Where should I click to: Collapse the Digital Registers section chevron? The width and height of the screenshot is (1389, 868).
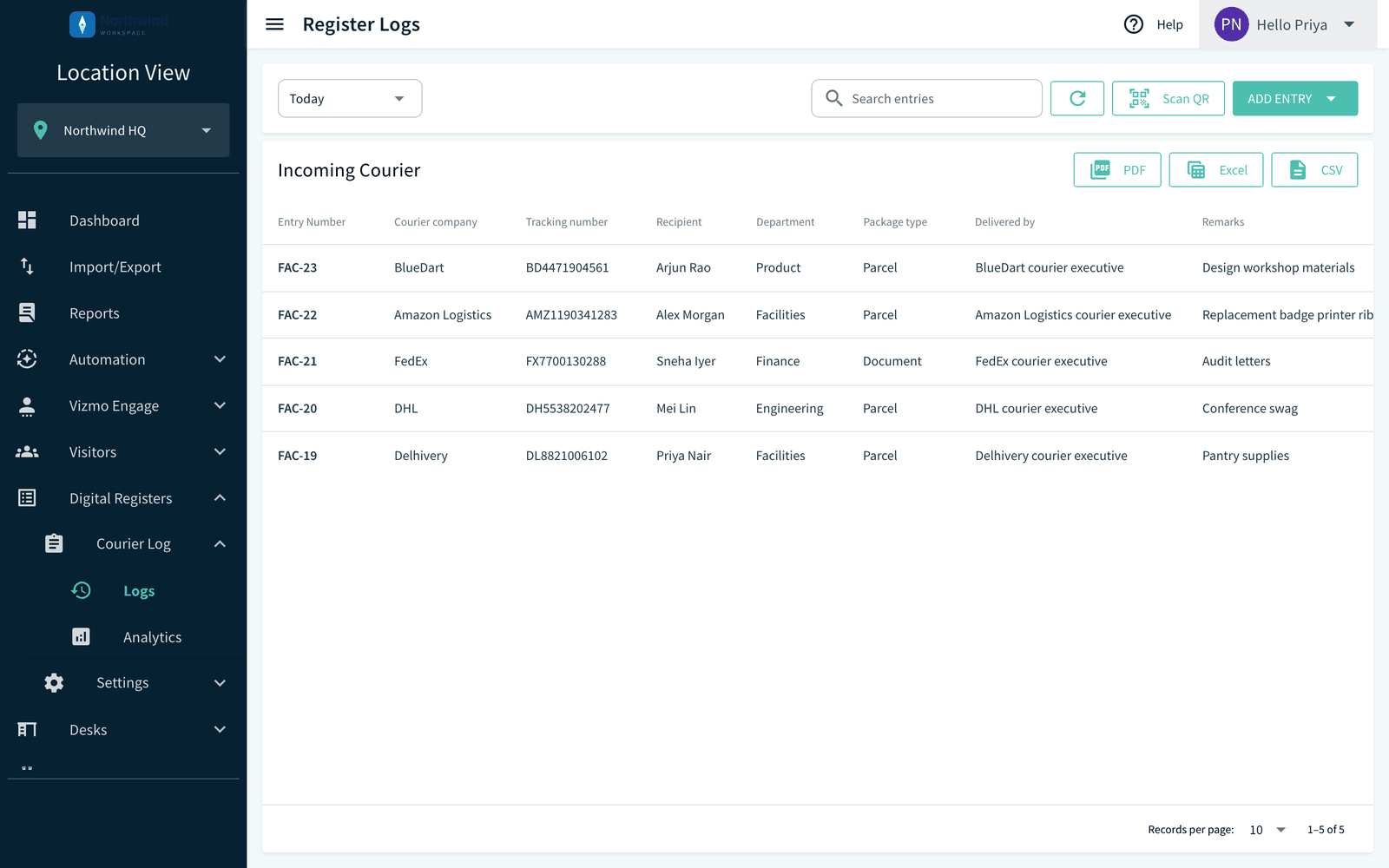(x=220, y=498)
